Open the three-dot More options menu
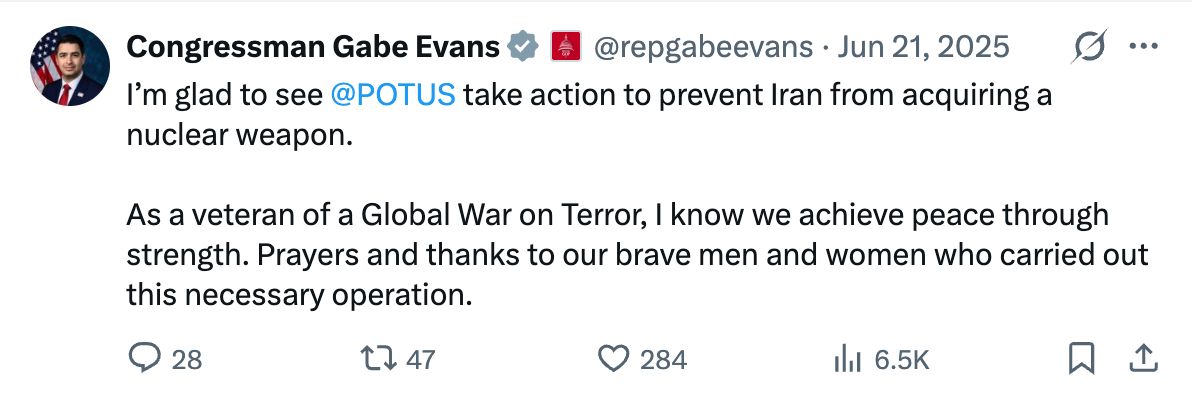Image resolution: width=1192 pixels, height=400 pixels. [1144, 47]
